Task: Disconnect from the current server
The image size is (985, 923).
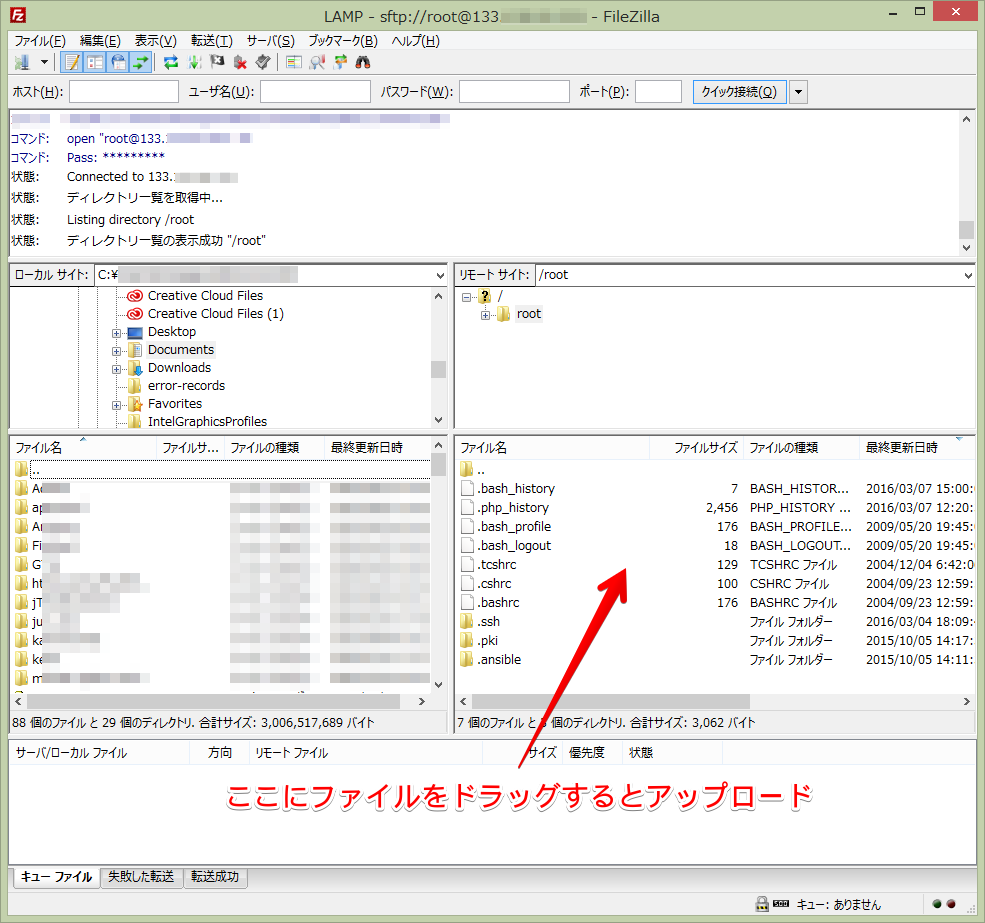Action: pyautogui.click(x=242, y=61)
